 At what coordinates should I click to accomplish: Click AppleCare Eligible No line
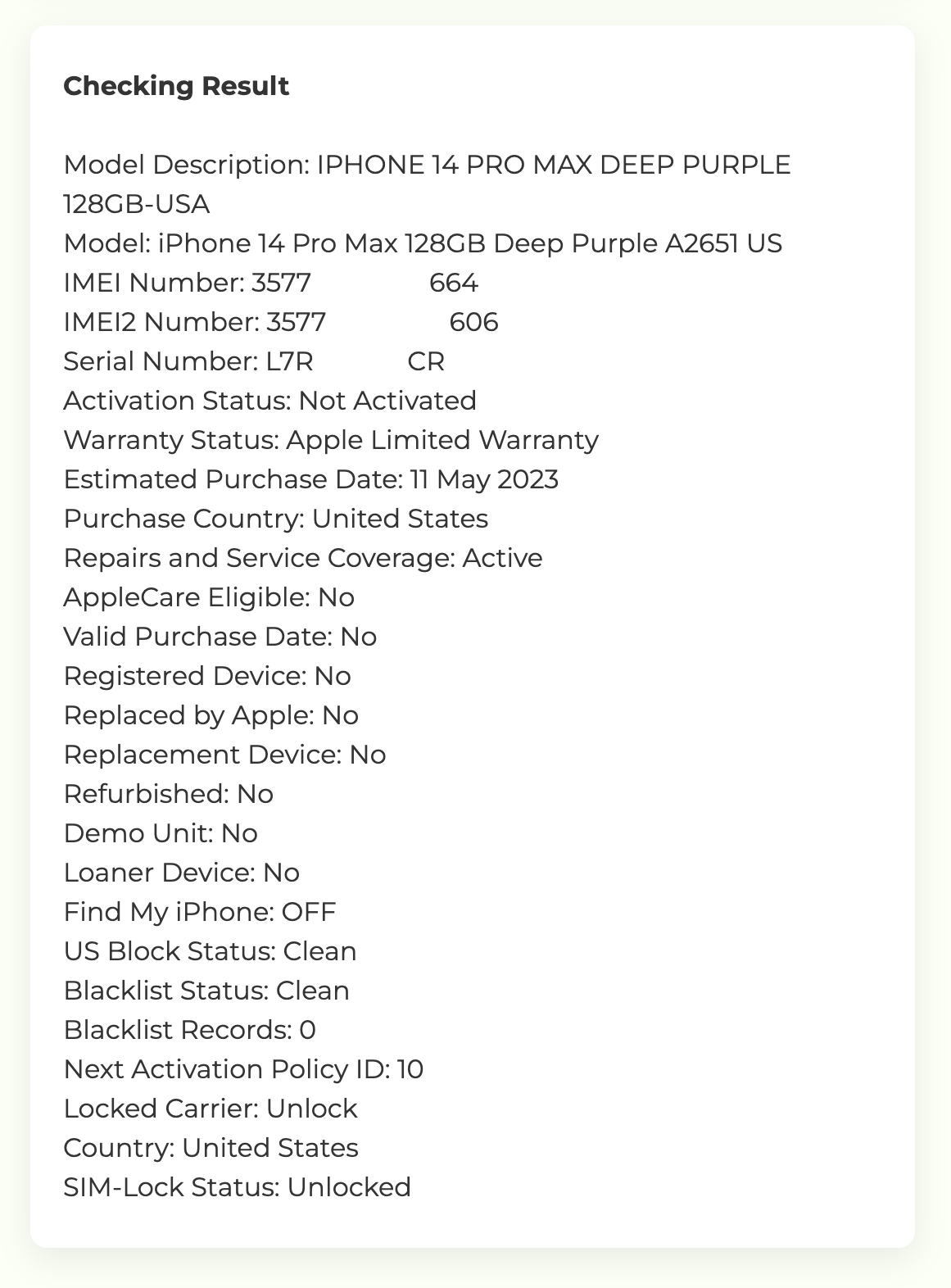209,597
